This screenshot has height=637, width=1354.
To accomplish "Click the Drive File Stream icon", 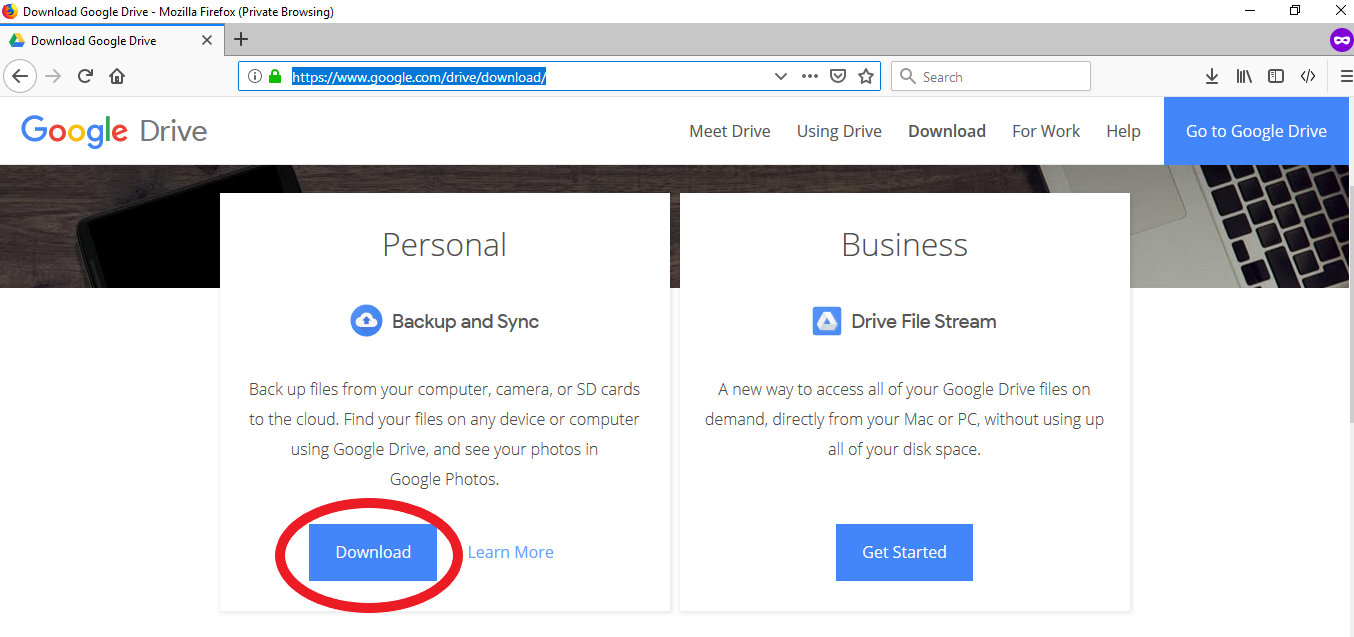I will pyautogui.click(x=827, y=321).
